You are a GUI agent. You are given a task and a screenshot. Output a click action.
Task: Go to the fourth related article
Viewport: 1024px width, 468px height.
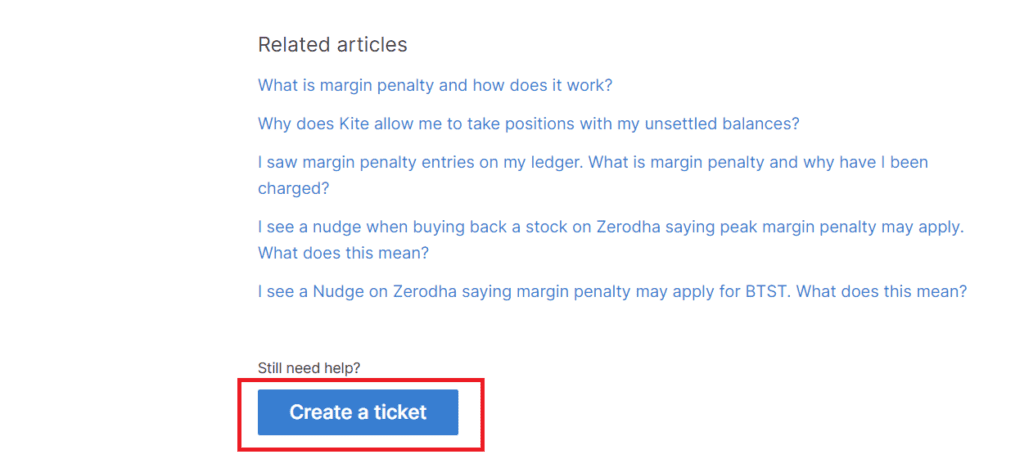pyautogui.click(x=610, y=227)
